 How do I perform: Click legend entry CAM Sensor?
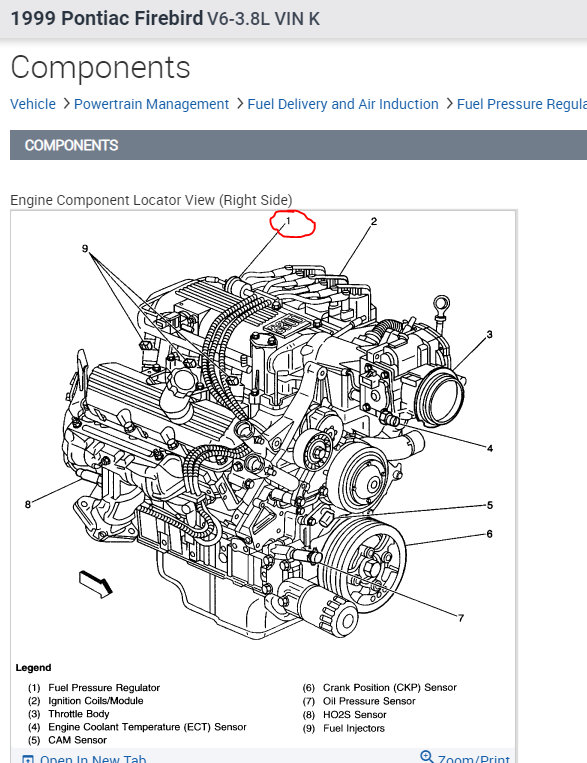[x=77, y=740]
